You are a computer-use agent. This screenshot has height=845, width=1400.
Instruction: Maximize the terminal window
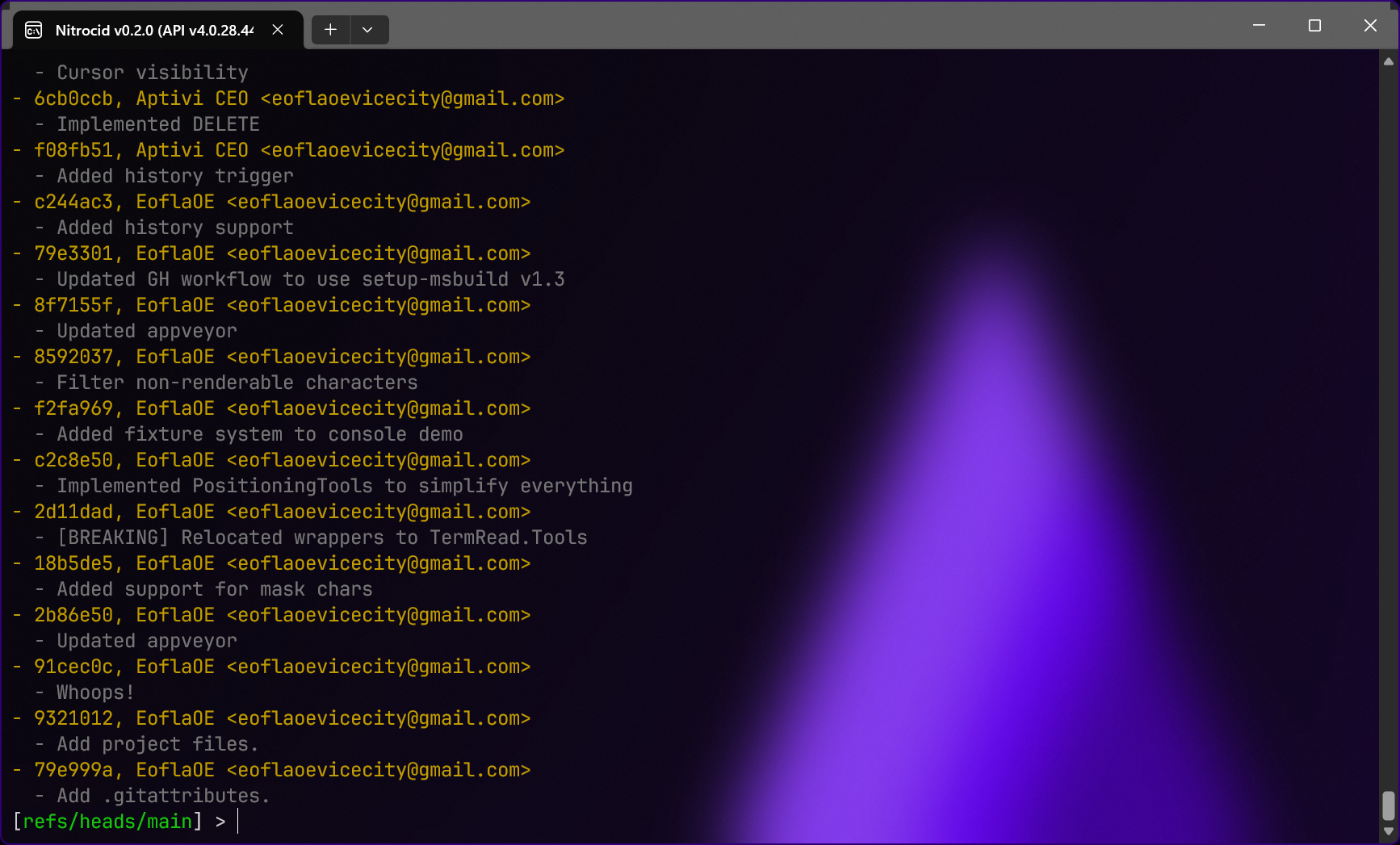(x=1314, y=26)
